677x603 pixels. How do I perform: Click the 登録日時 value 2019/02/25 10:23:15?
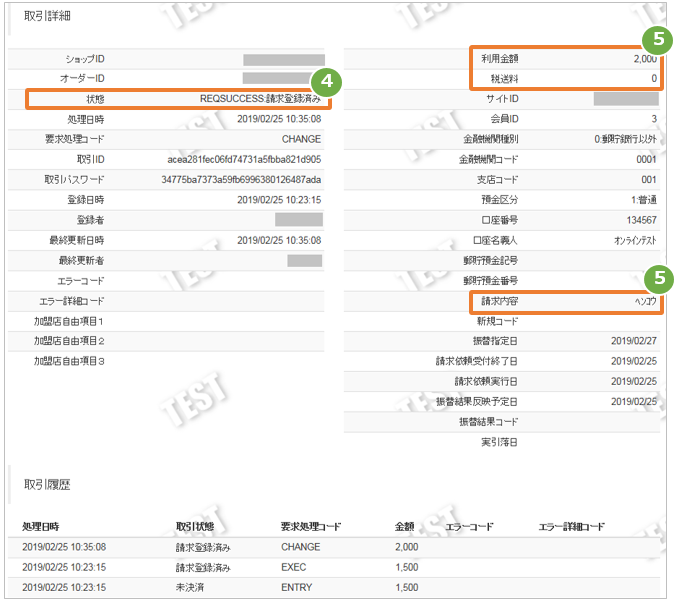click(x=279, y=200)
